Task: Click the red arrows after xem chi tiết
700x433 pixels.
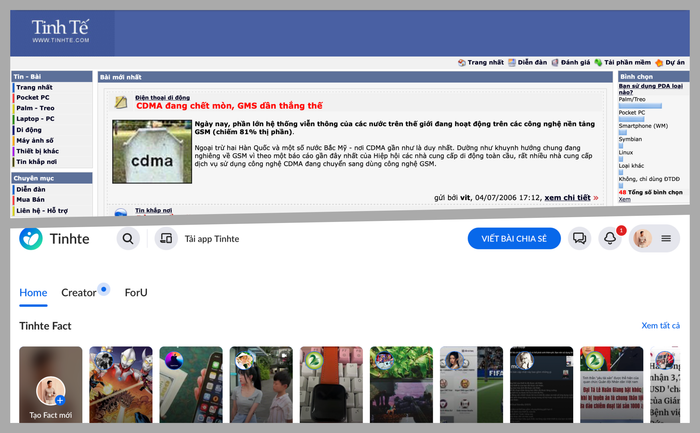Action: pos(596,198)
